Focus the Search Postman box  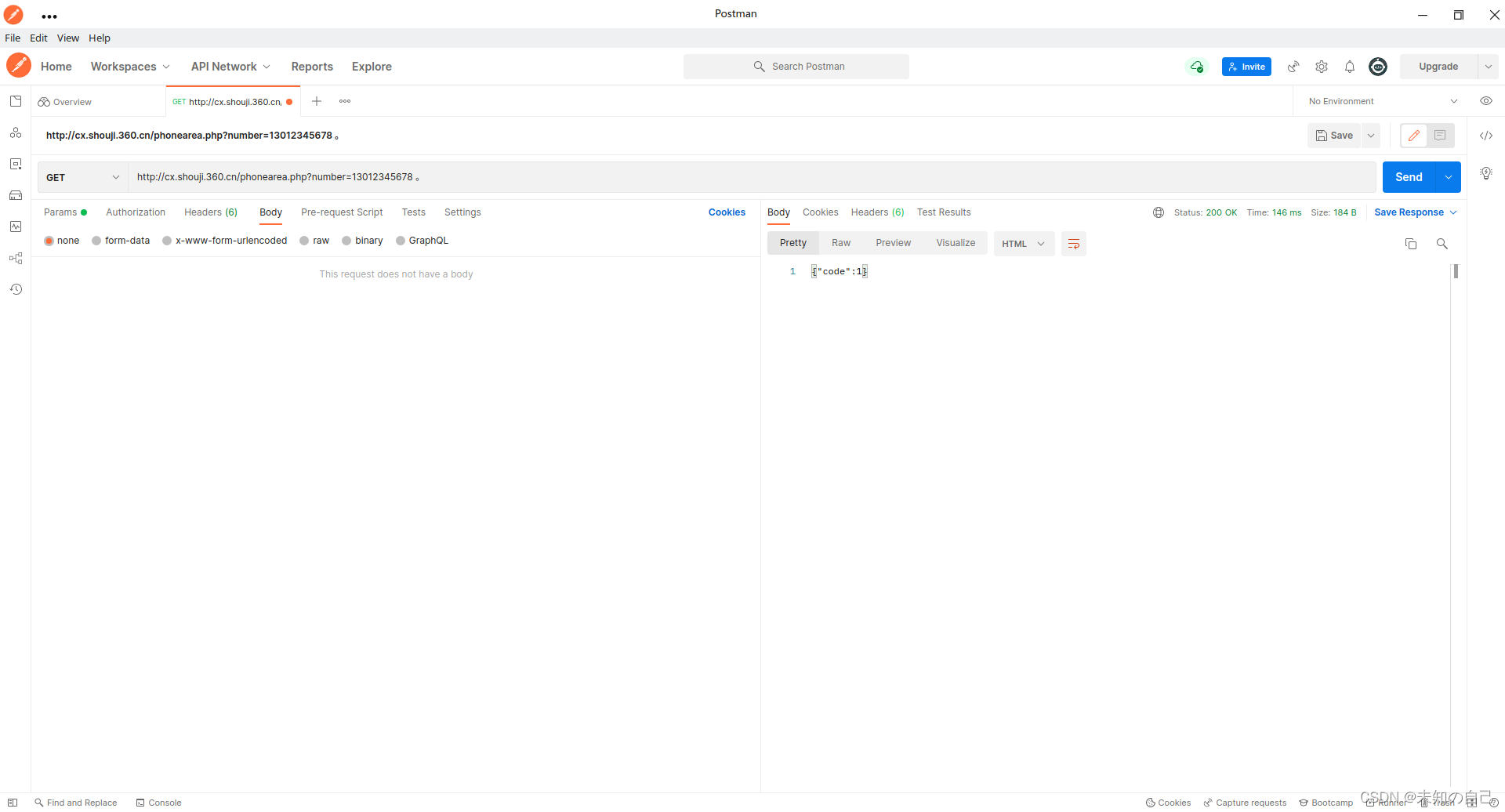coord(796,67)
